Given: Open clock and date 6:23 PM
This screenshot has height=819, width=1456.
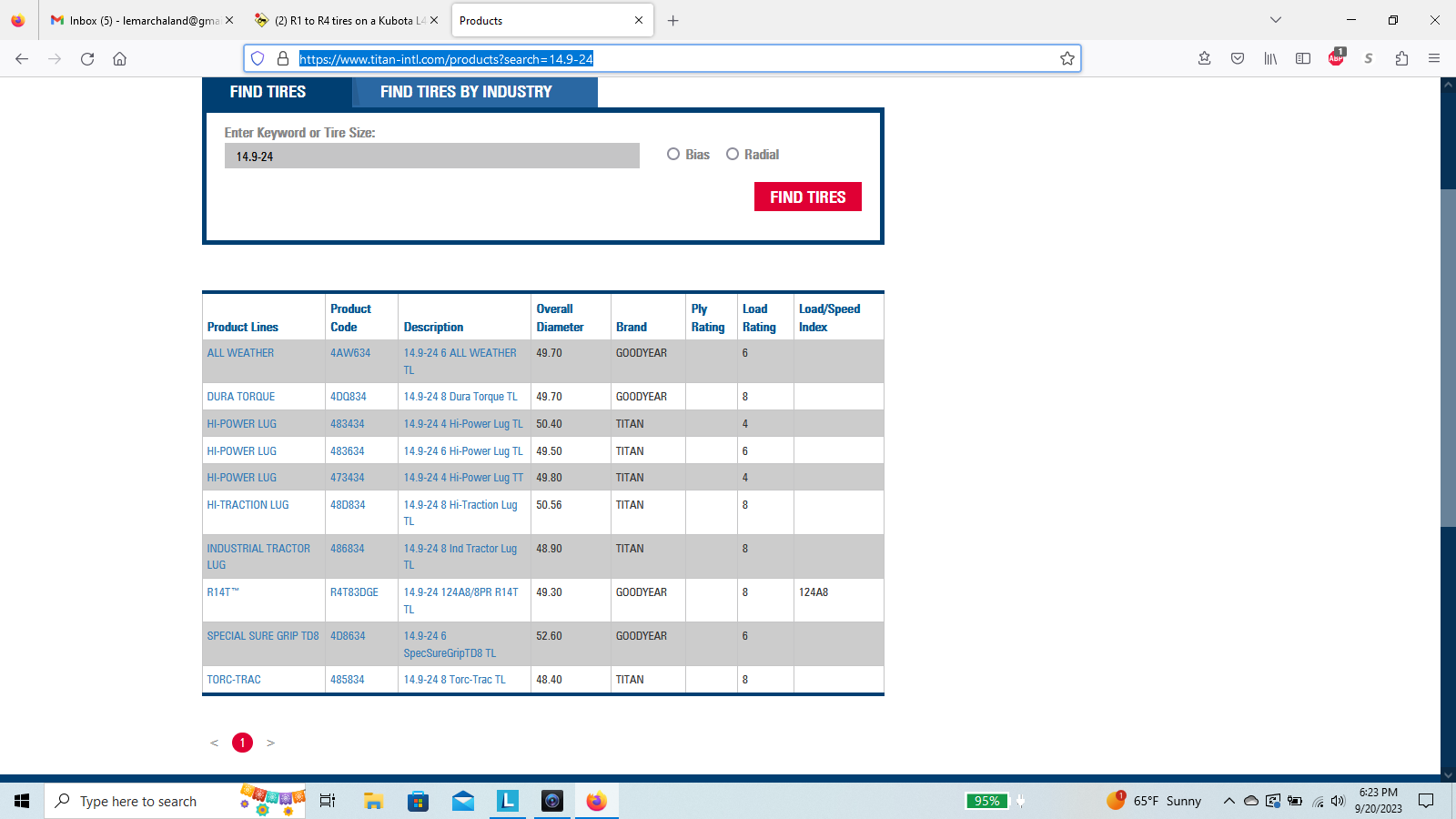Looking at the screenshot, I should tap(1378, 801).
